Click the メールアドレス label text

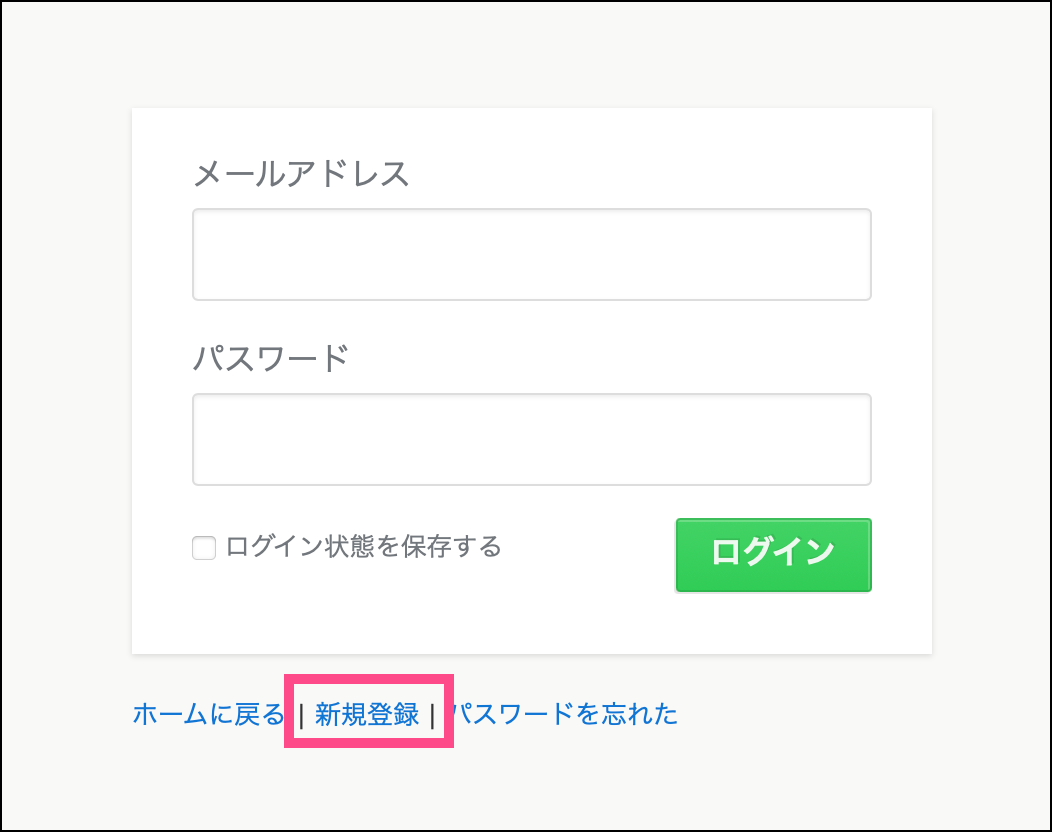pos(301,173)
